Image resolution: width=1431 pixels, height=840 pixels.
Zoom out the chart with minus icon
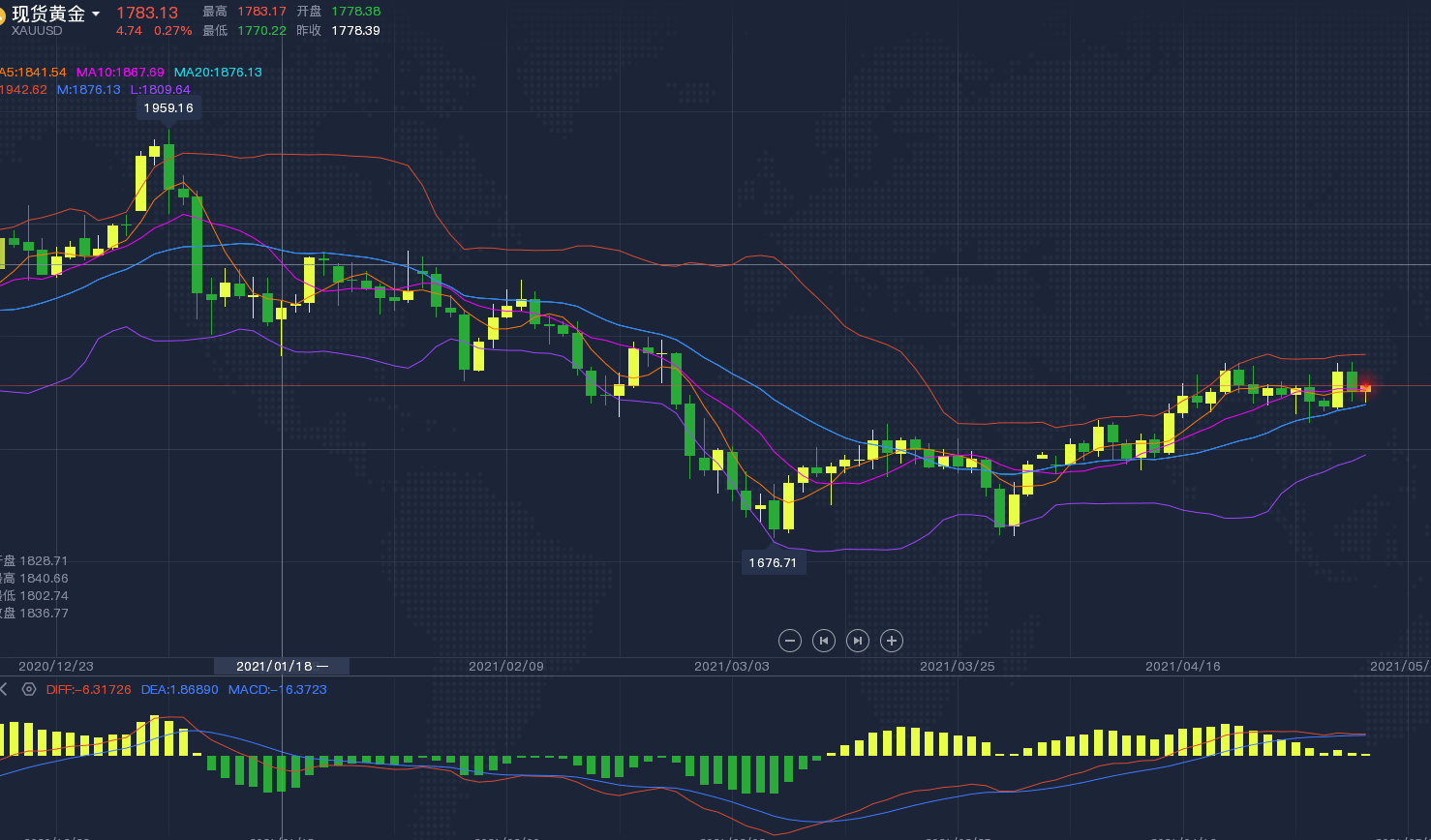pyautogui.click(x=790, y=641)
